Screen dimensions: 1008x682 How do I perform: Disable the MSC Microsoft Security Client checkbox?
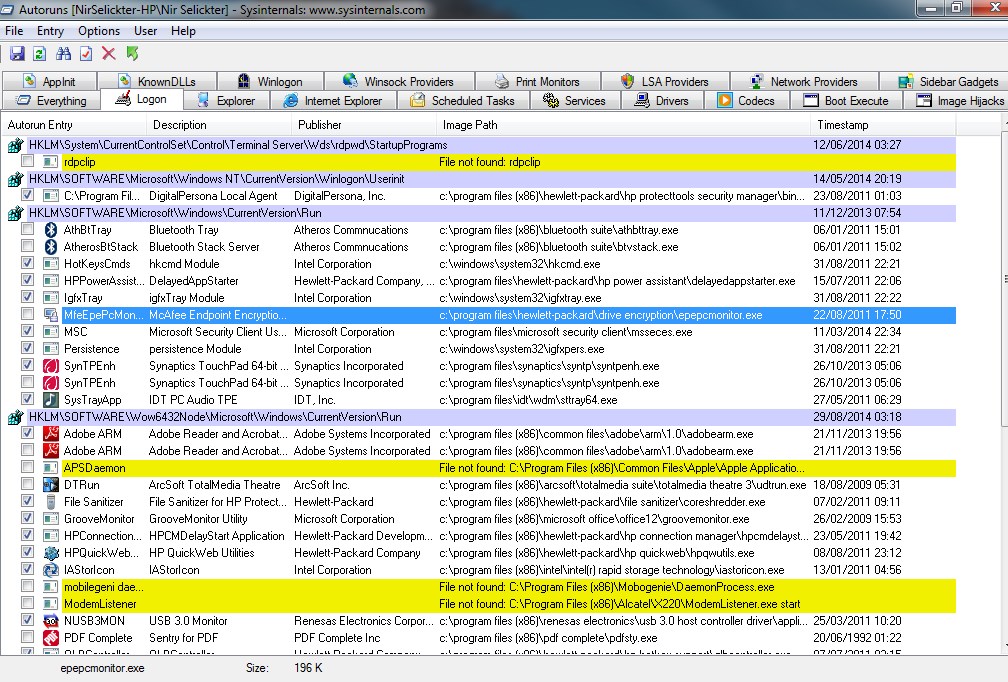(x=28, y=331)
